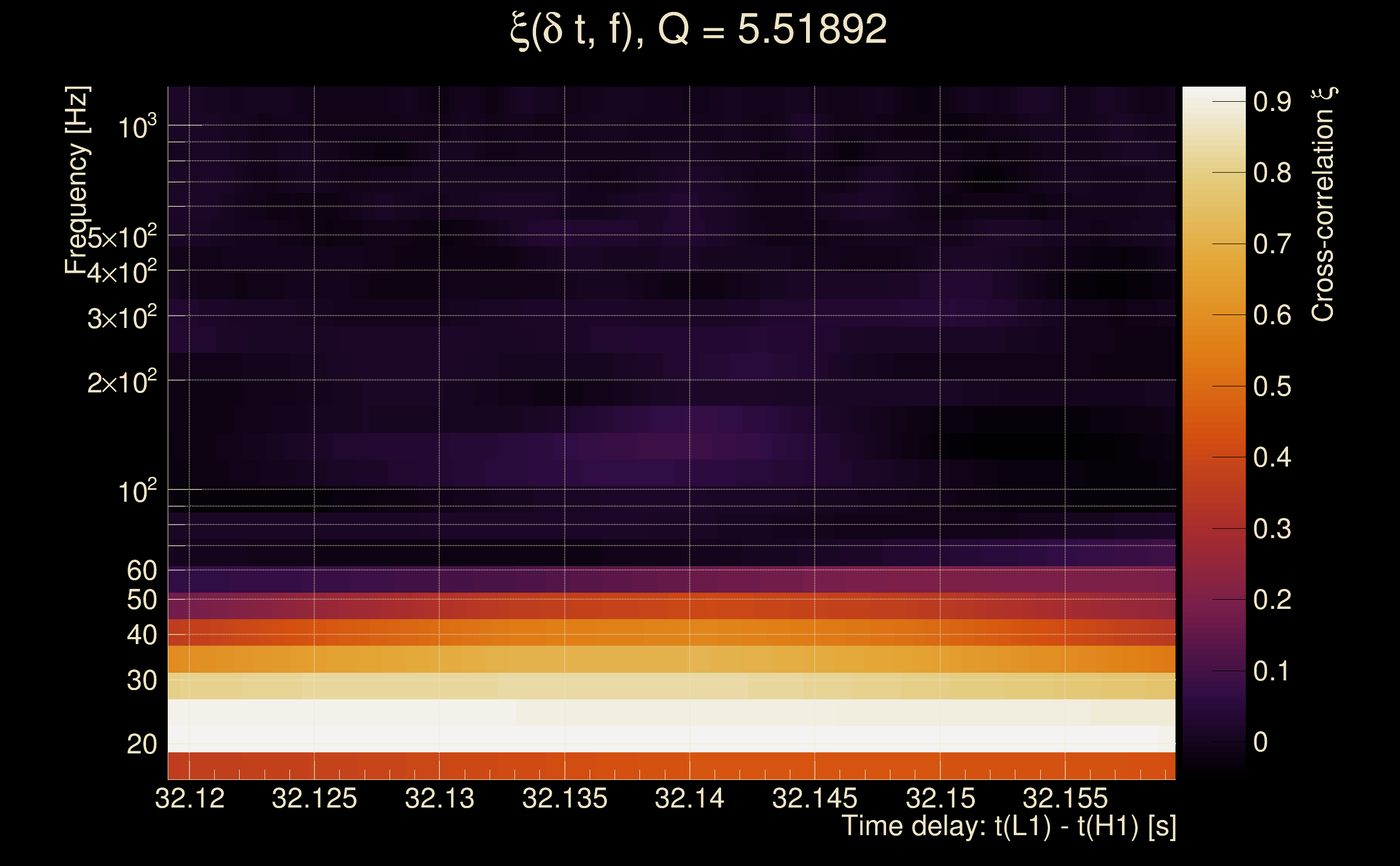This screenshot has height=866, width=1400.
Task: Click the 0.3 colorbar tick label
Action: (x=1272, y=529)
